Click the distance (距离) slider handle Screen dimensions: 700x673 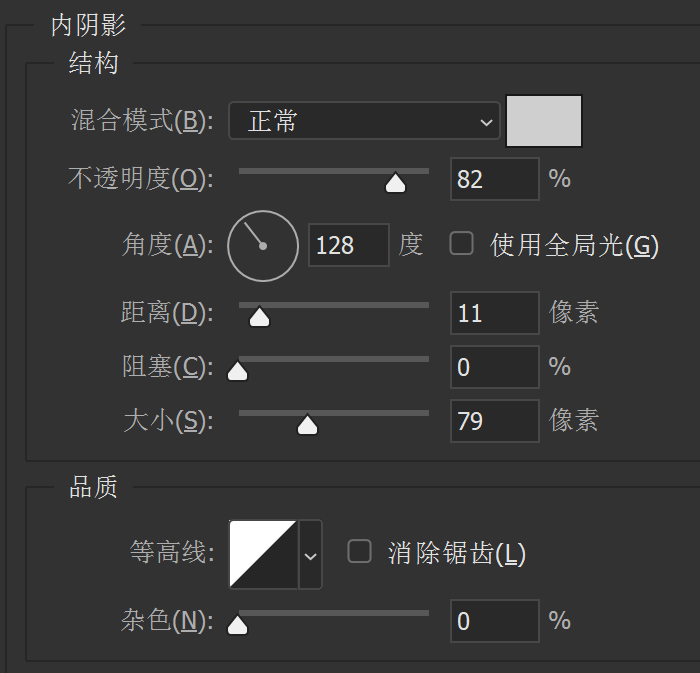coord(259,318)
